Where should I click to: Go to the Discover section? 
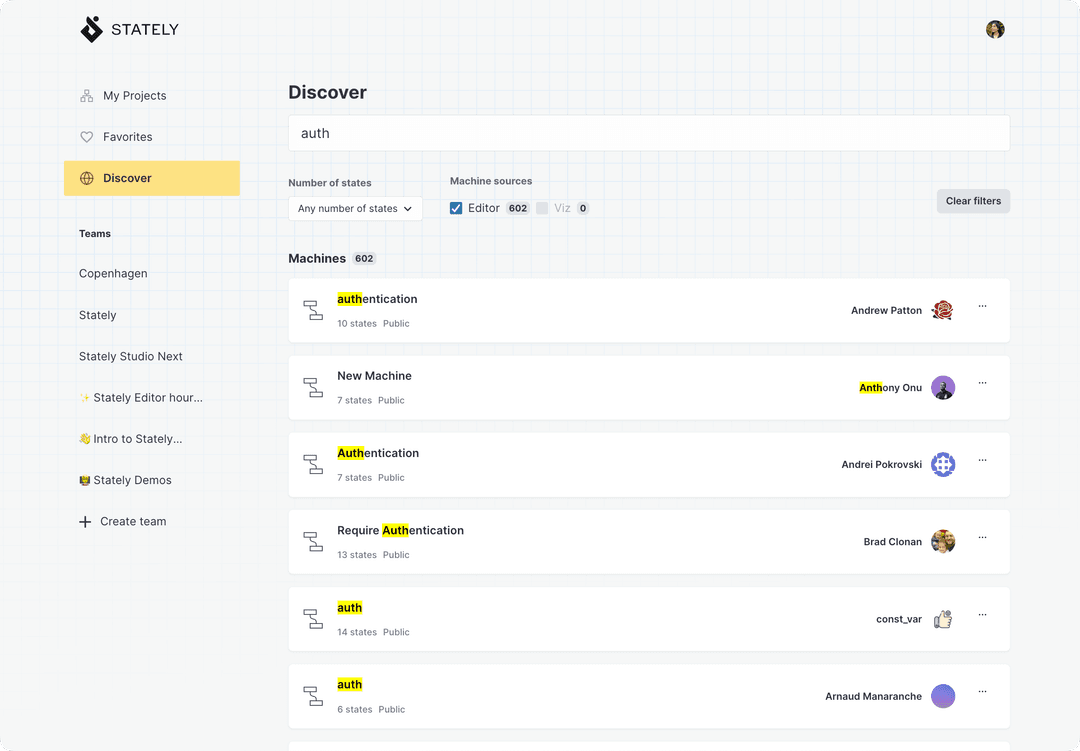[x=152, y=178]
